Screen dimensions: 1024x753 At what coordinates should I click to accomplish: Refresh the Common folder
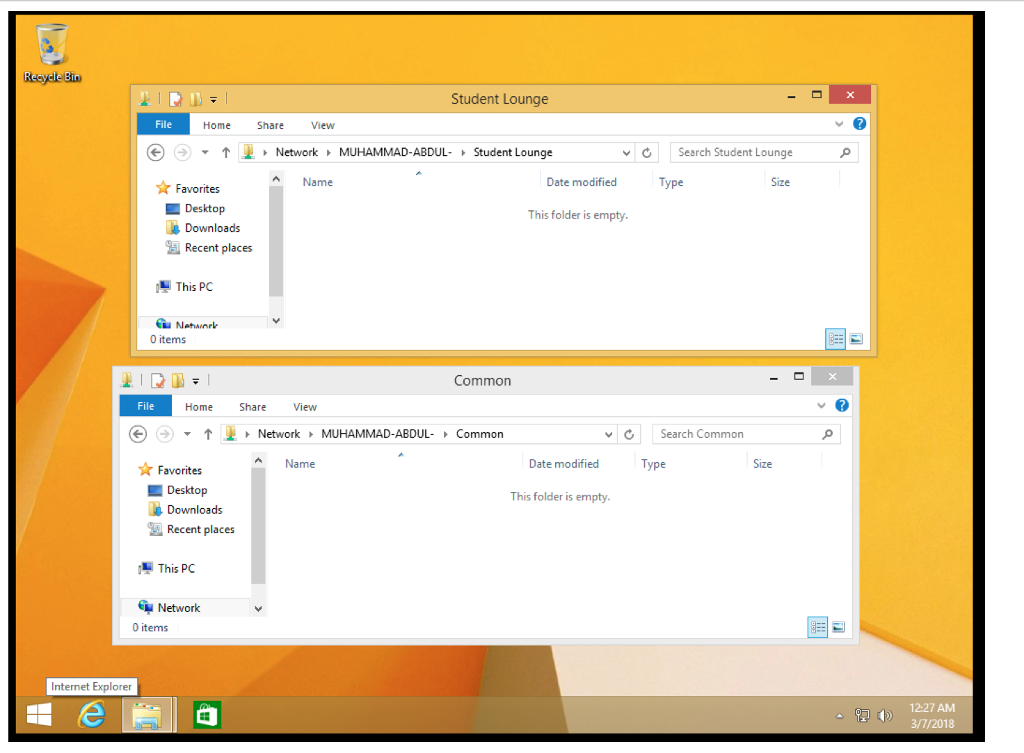629,434
